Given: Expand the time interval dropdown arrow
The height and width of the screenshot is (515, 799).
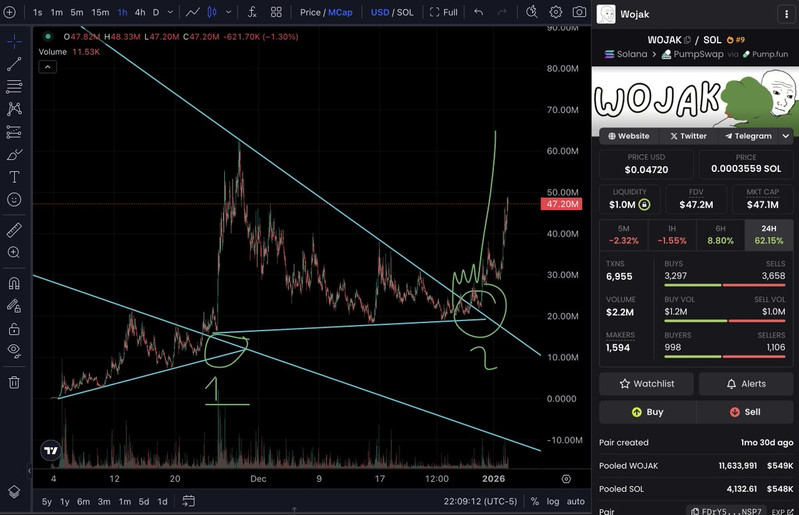Looking at the screenshot, I should point(171,12).
